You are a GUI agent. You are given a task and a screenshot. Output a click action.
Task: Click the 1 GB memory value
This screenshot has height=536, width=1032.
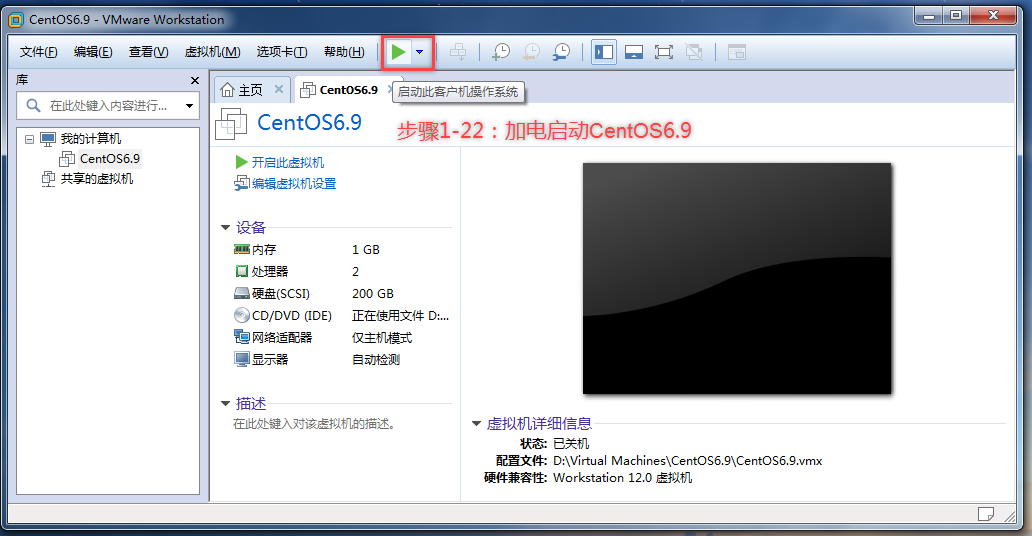click(x=365, y=250)
